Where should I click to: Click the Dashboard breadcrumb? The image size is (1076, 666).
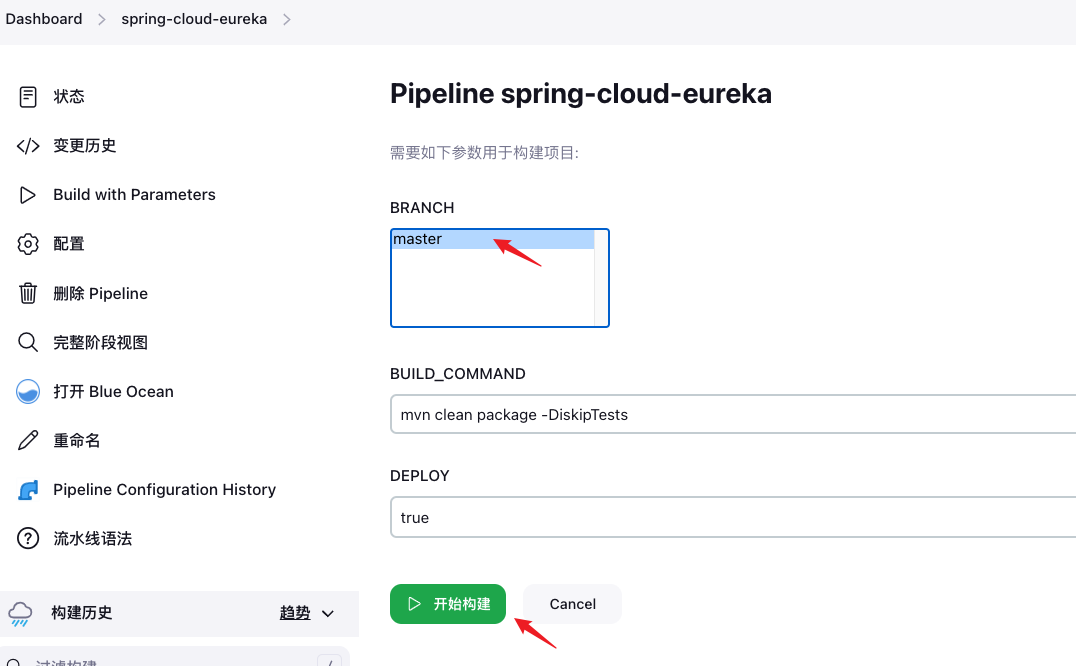click(44, 19)
